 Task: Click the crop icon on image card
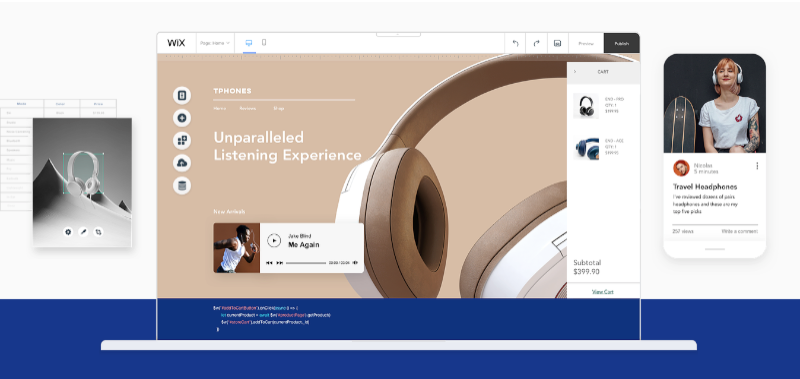(98, 232)
